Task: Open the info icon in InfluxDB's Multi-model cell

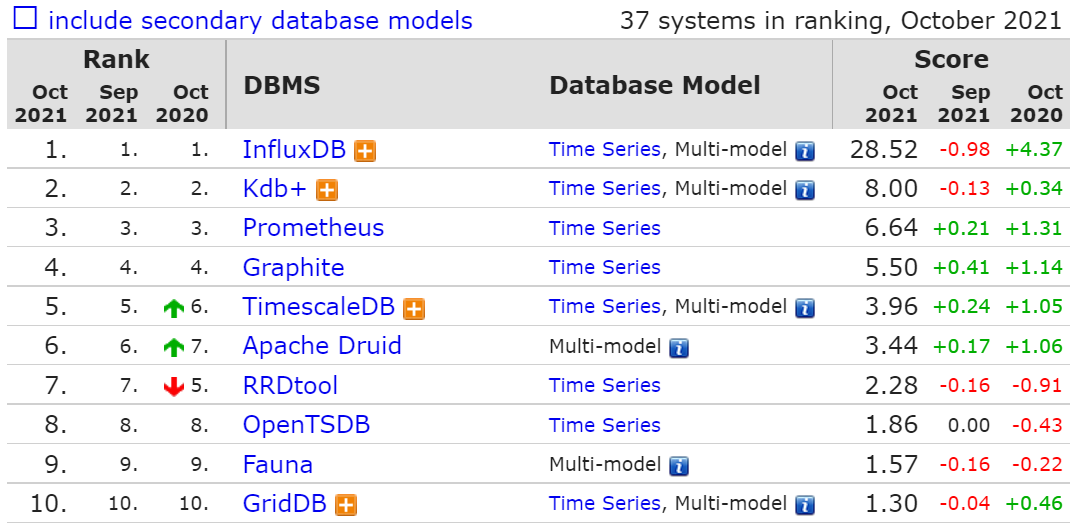Action: click(x=805, y=151)
